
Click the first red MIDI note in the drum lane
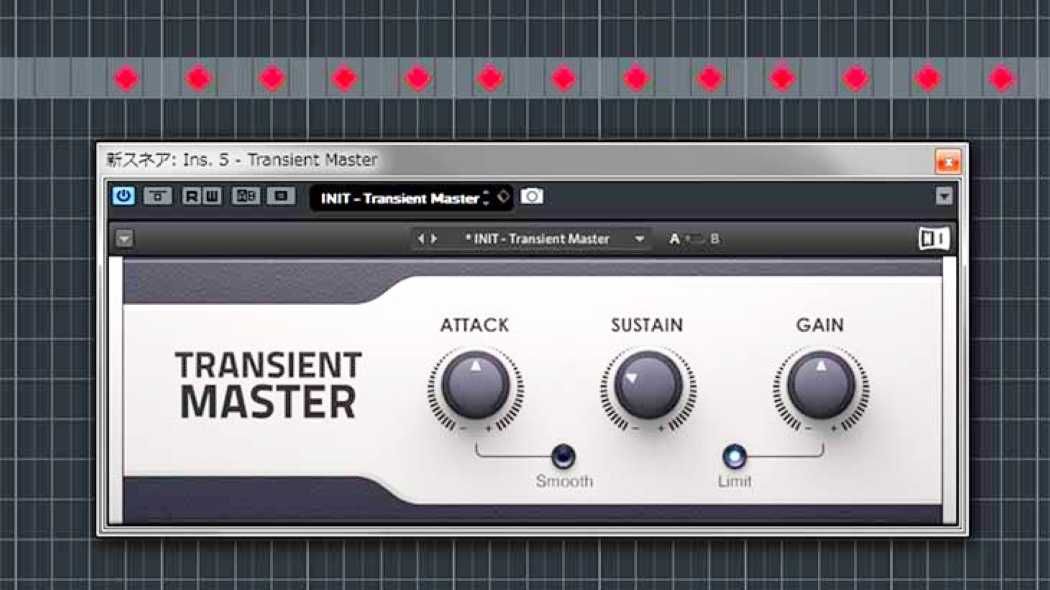(126, 78)
